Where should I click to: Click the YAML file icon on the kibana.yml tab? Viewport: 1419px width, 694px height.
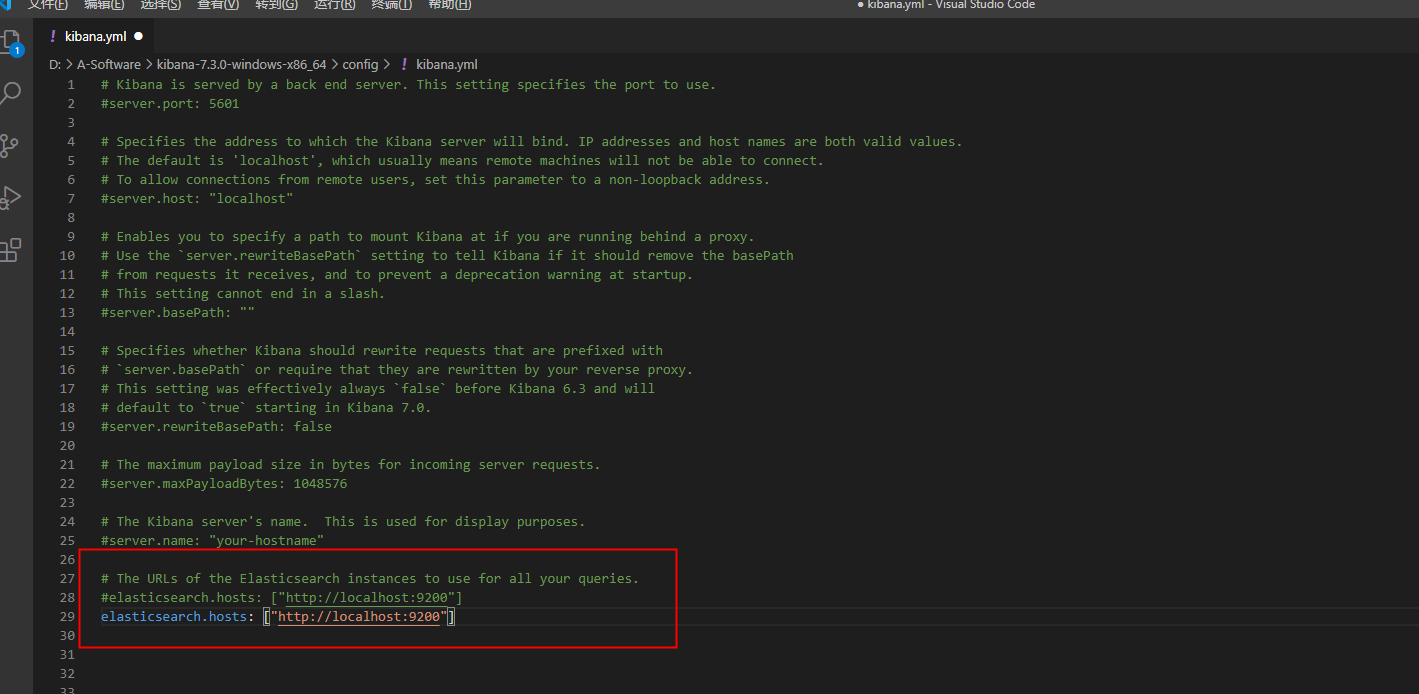(52, 36)
